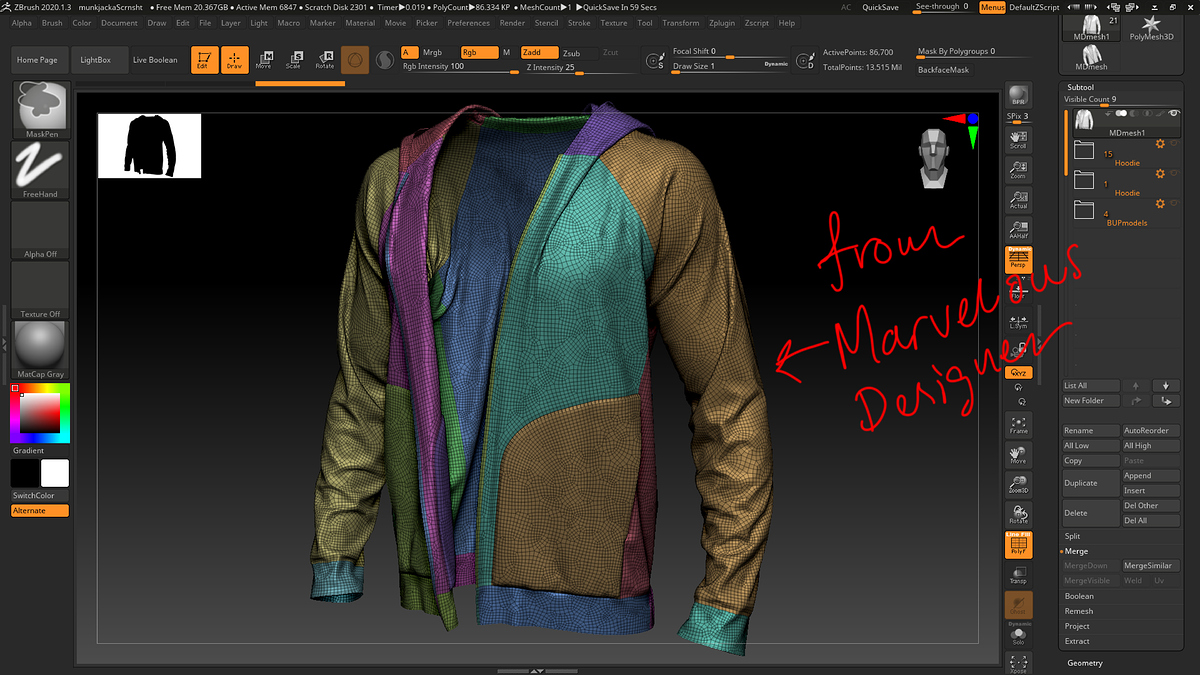The height and width of the screenshot is (675, 1200).
Task: Choose the Scale transform tool
Action: (x=294, y=60)
